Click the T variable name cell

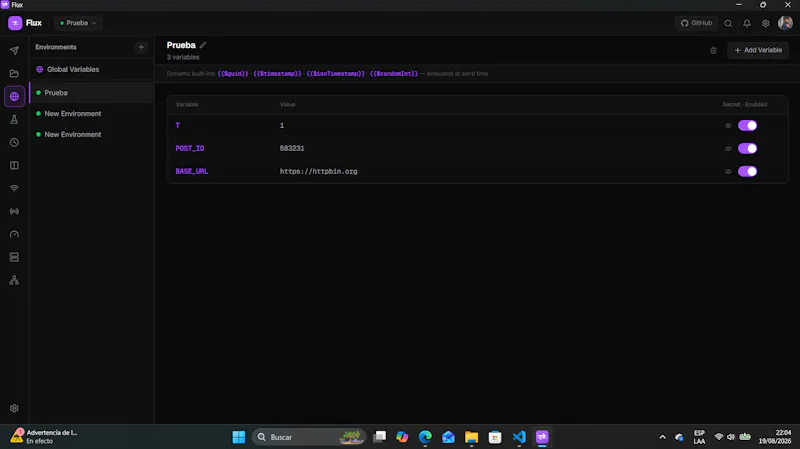click(x=178, y=126)
